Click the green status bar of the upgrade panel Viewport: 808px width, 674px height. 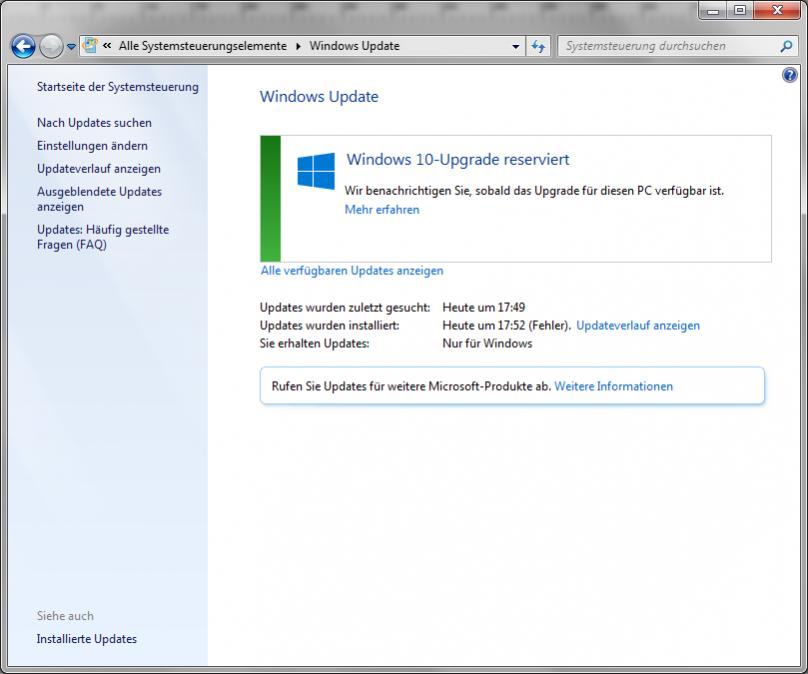click(x=271, y=199)
